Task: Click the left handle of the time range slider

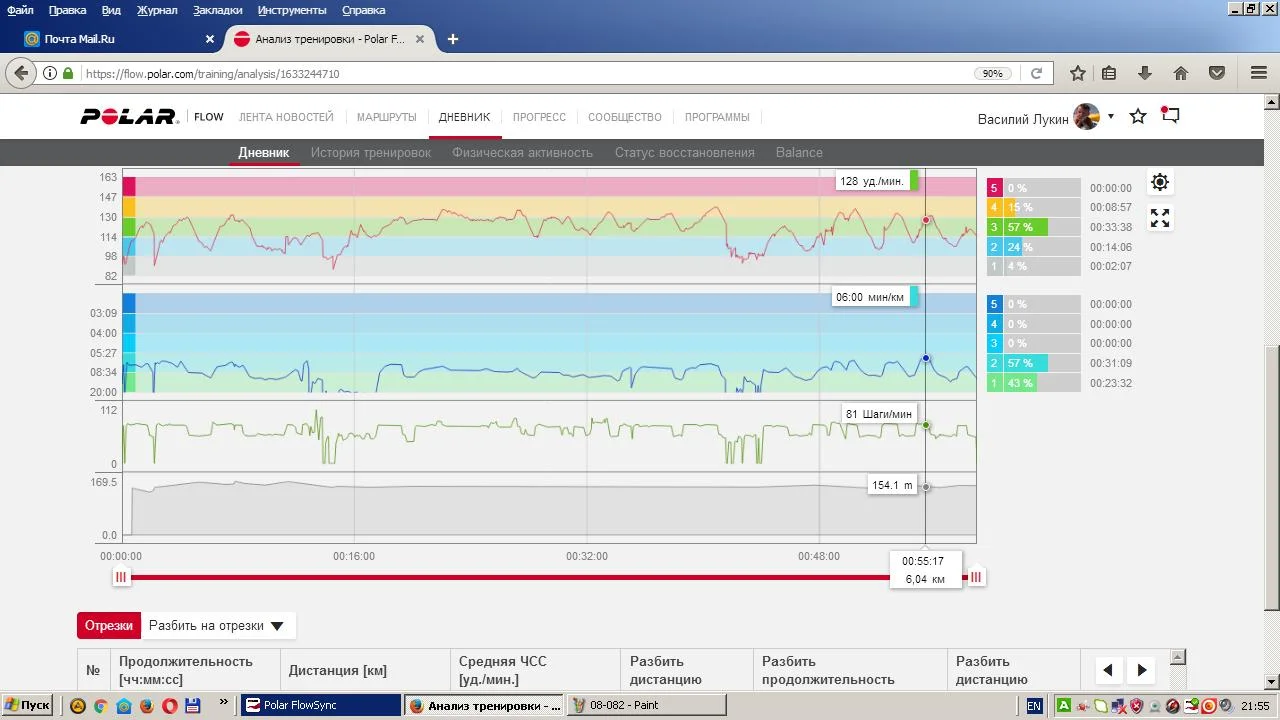Action: click(x=121, y=577)
